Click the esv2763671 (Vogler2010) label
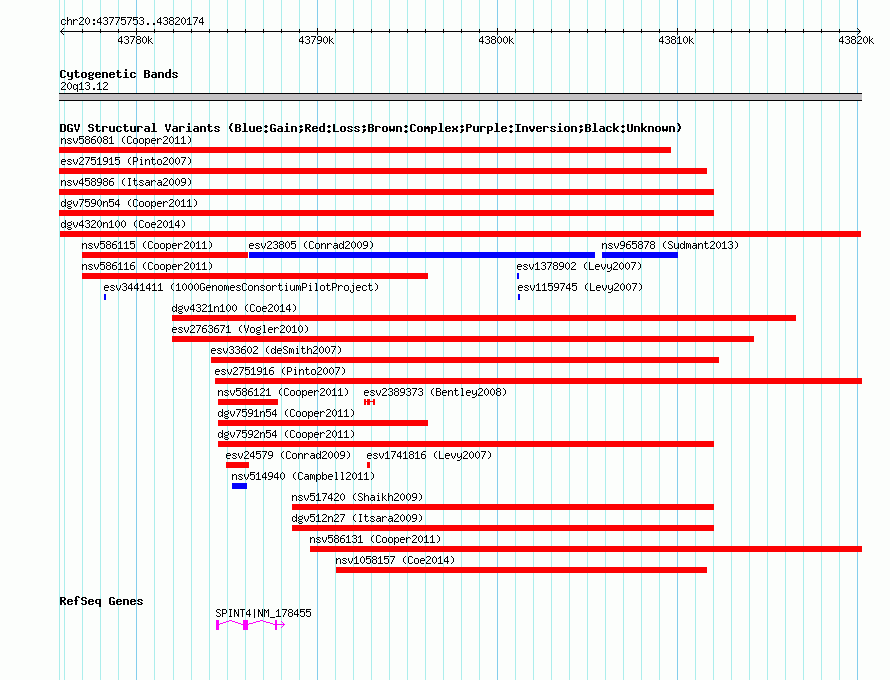The height and width of the screenshot is (680, 890). (240, 329)
